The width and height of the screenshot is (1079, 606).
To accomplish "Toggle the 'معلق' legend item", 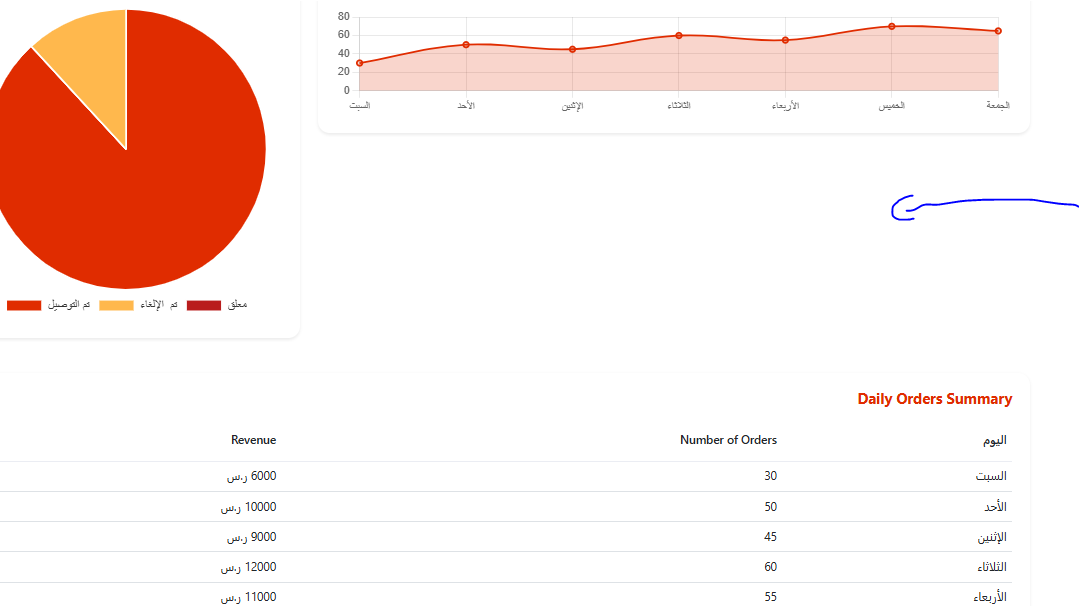I will [x=217, y=304].
